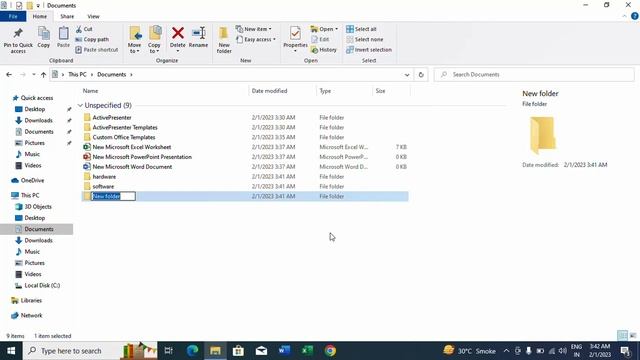Click the History command
Viewport: 640px width, 360px height.
click(x=324, y=50)
